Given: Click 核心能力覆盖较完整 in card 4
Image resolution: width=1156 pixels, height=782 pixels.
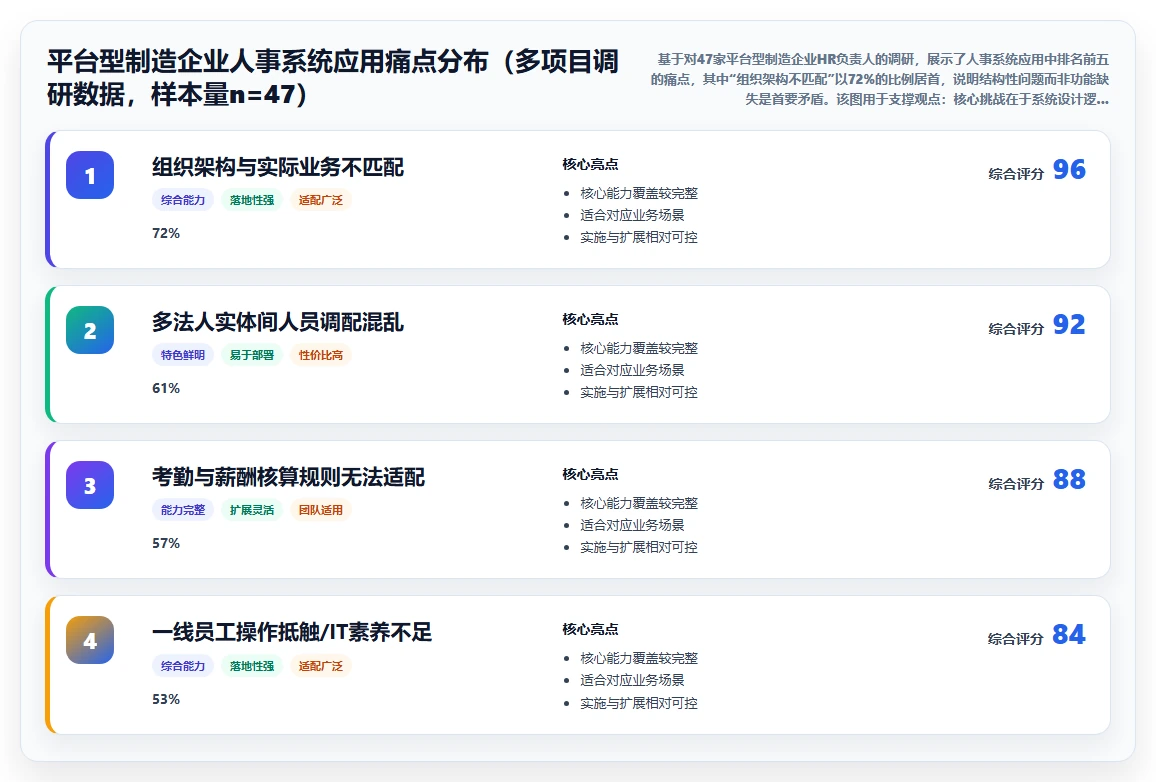Looking at the screenshot, I should (x=638, y=658).
